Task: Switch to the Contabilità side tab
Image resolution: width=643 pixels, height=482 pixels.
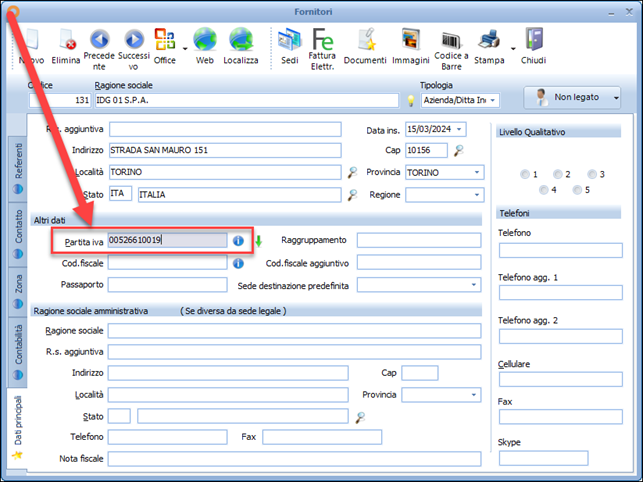Action: [x=18, y=352]
